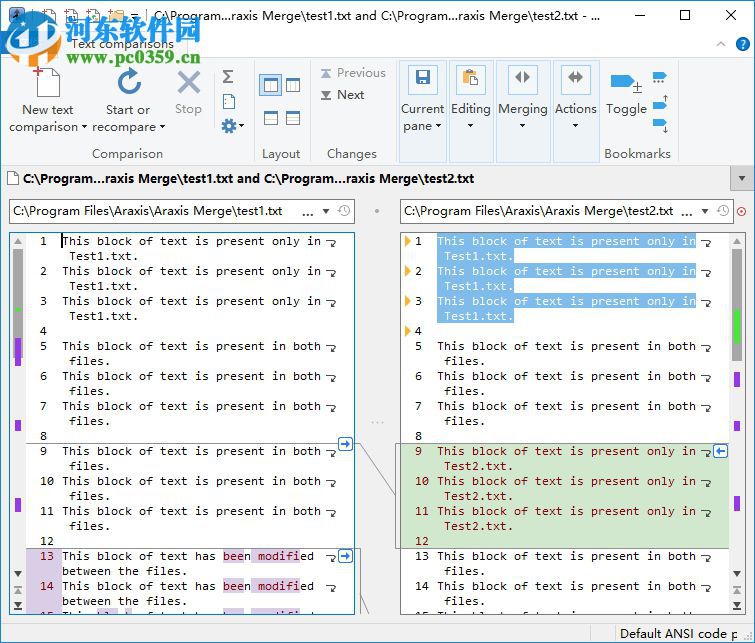Select three-pane vertical layout
Viewport: 755px width, 643px height.
click(293, 86)
